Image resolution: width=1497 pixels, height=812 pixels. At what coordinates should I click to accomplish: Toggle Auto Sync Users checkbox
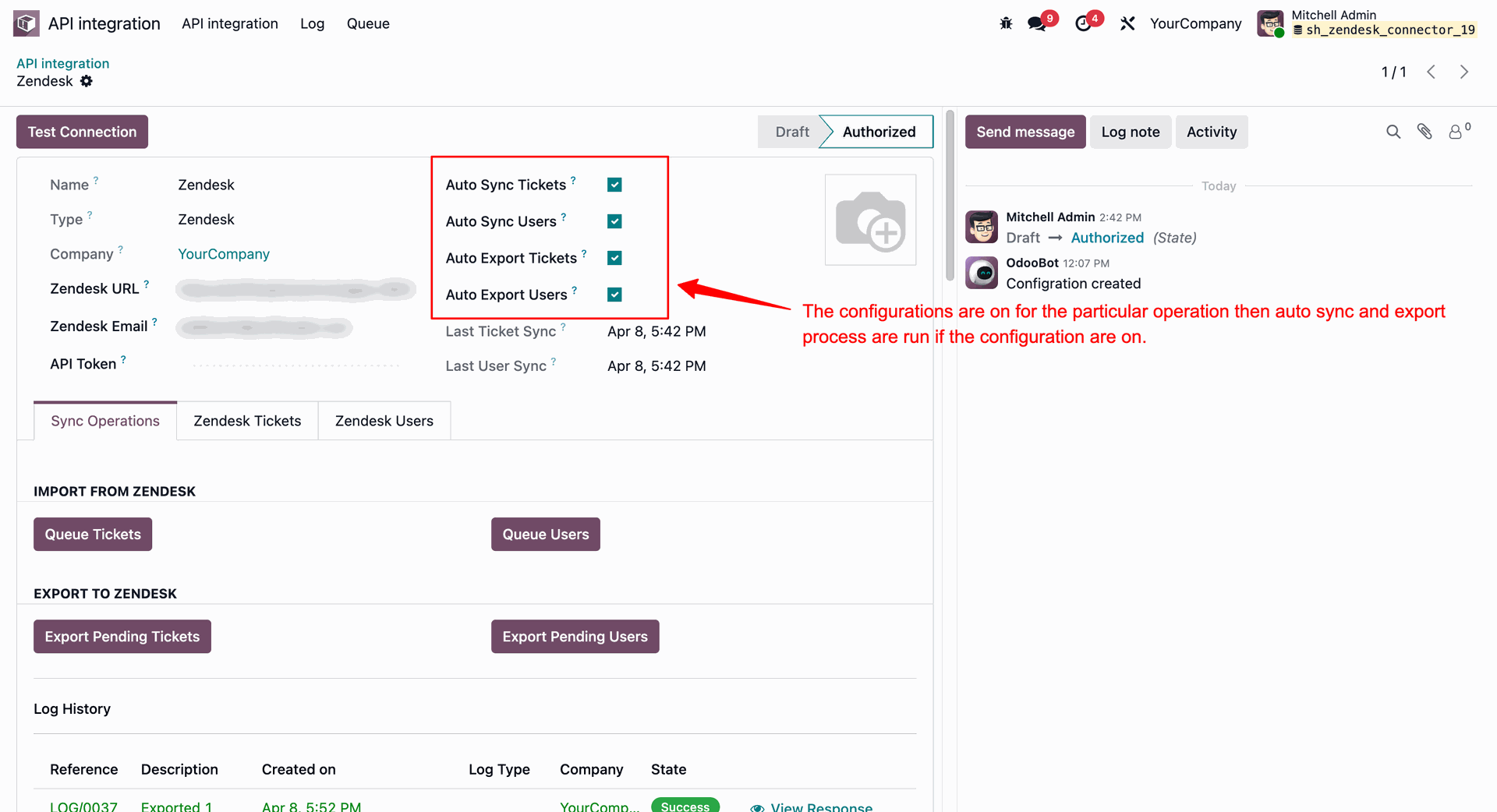(x=614, y=221)
